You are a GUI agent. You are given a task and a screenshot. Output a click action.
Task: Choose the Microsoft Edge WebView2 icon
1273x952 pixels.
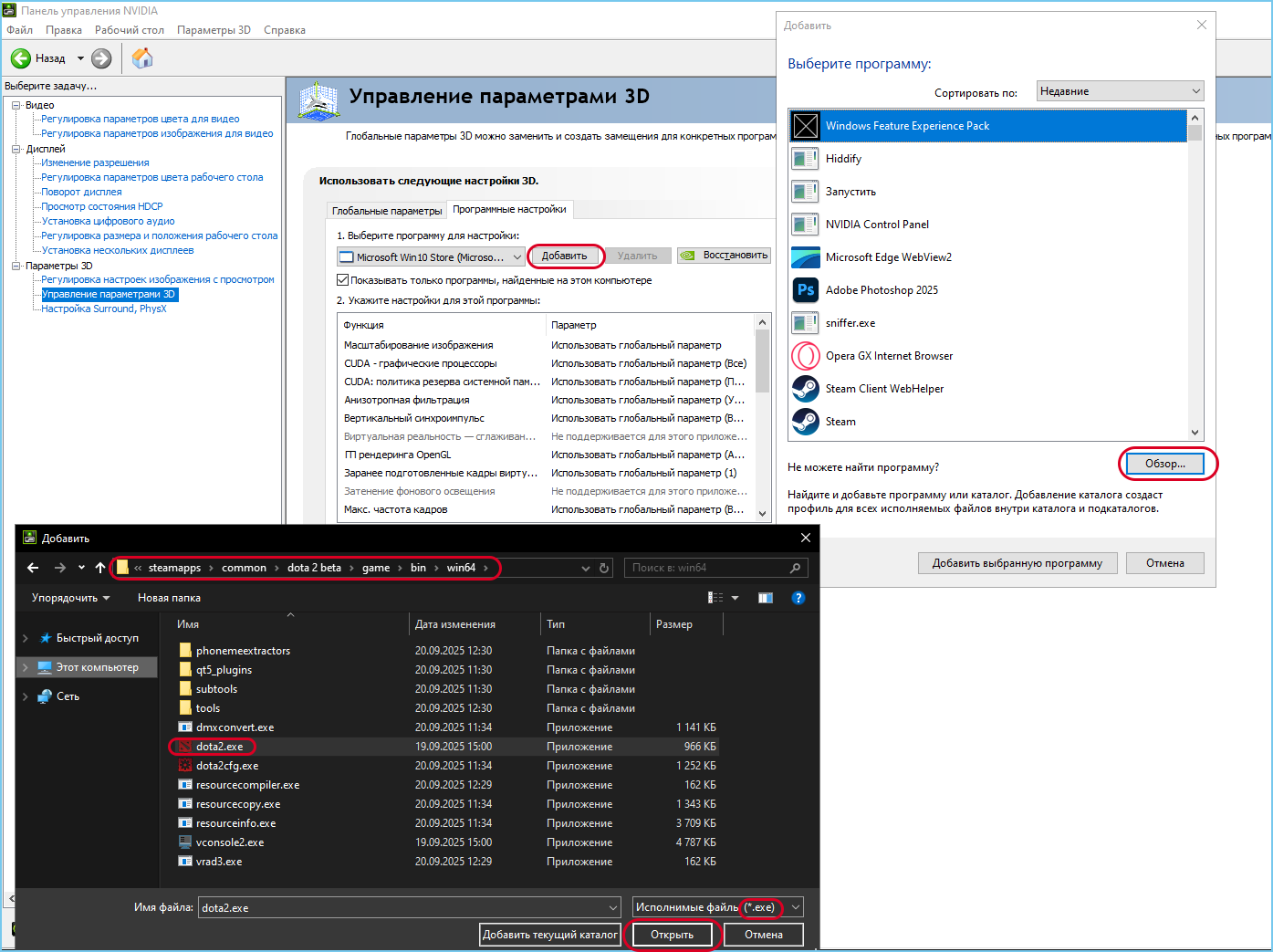point(806,257)
